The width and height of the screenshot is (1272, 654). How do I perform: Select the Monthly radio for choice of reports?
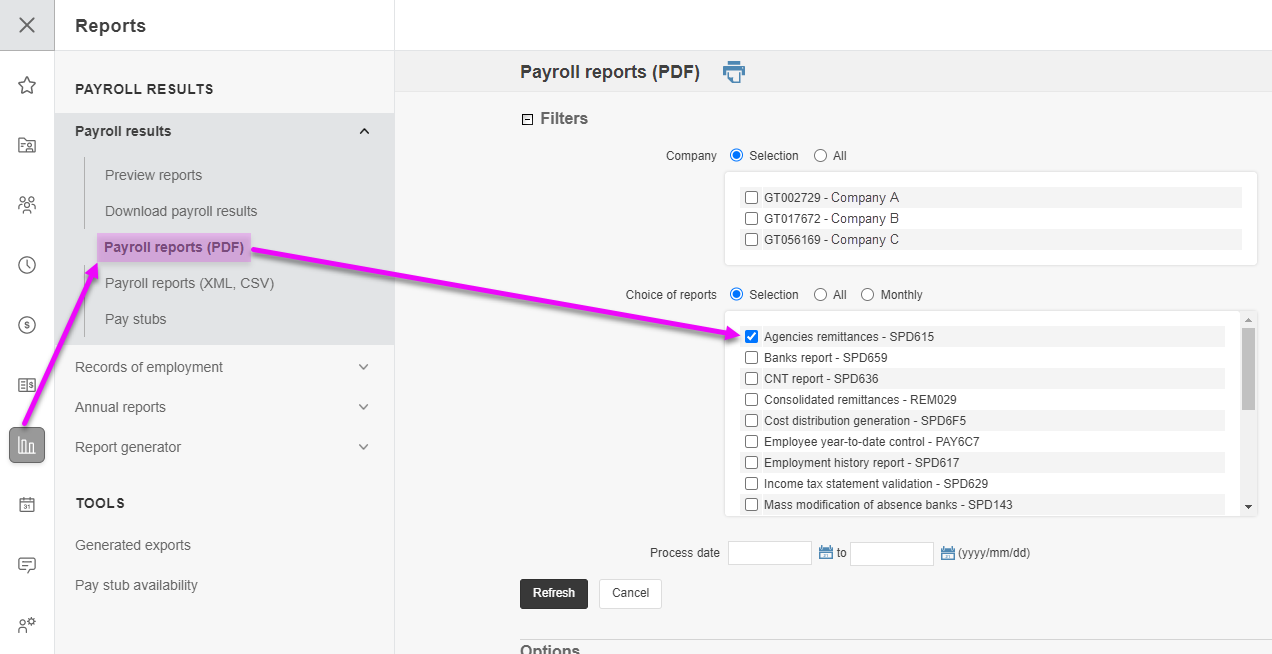click(867, 295)
